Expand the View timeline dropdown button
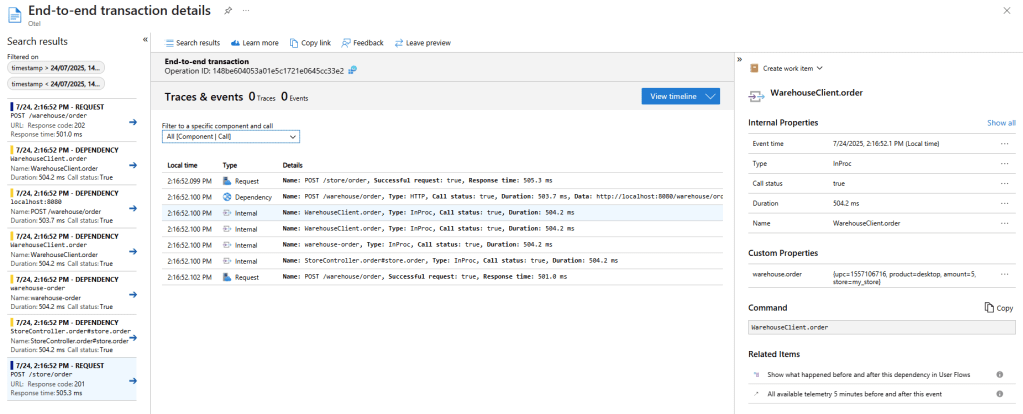This screenshot has height=414, width=1023. [710, 96]
